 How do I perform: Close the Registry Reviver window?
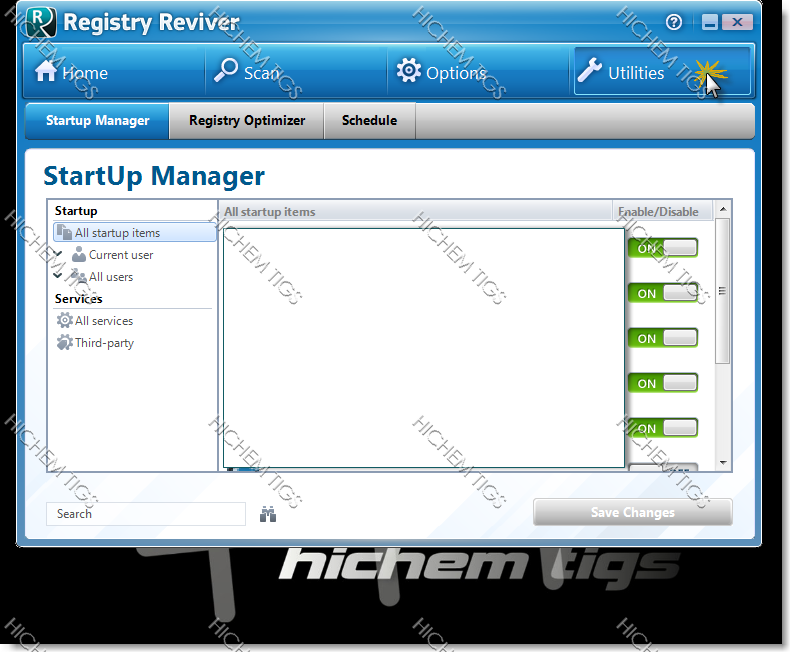tap(737, 22)
